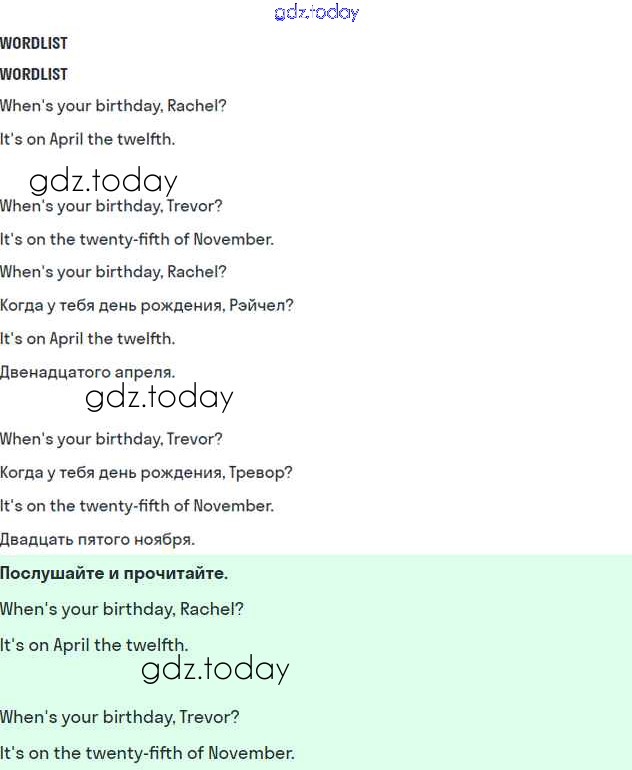
Task: Click the gdz.today watermark below the first April line
Action: point(103,181)
